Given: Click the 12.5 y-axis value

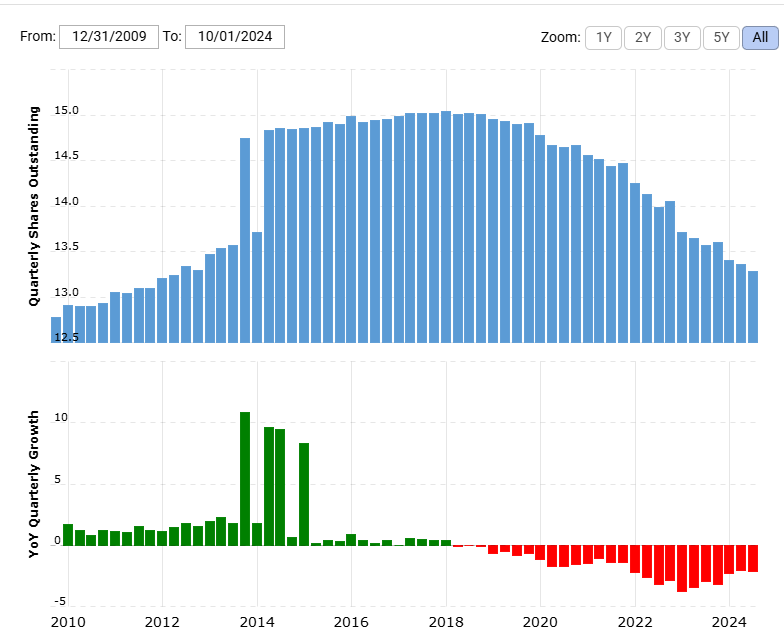Looking at the screenshot, I should coord(66,337).
